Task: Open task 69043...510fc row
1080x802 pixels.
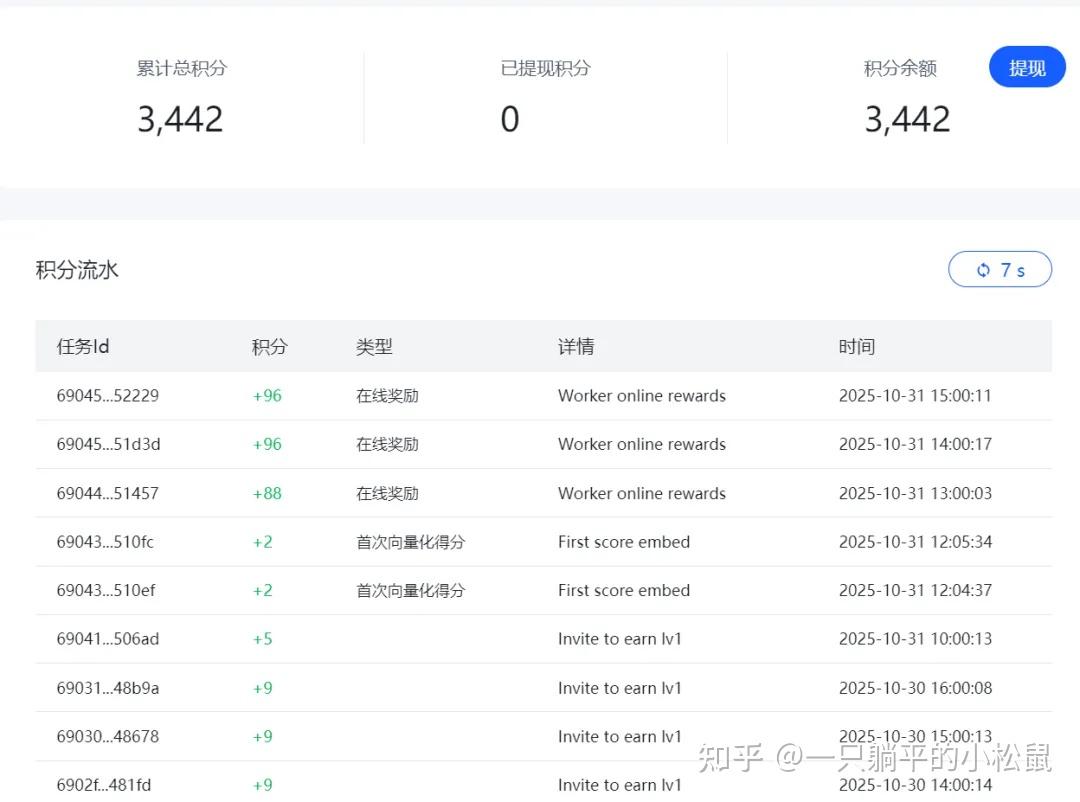Action: 106,542
